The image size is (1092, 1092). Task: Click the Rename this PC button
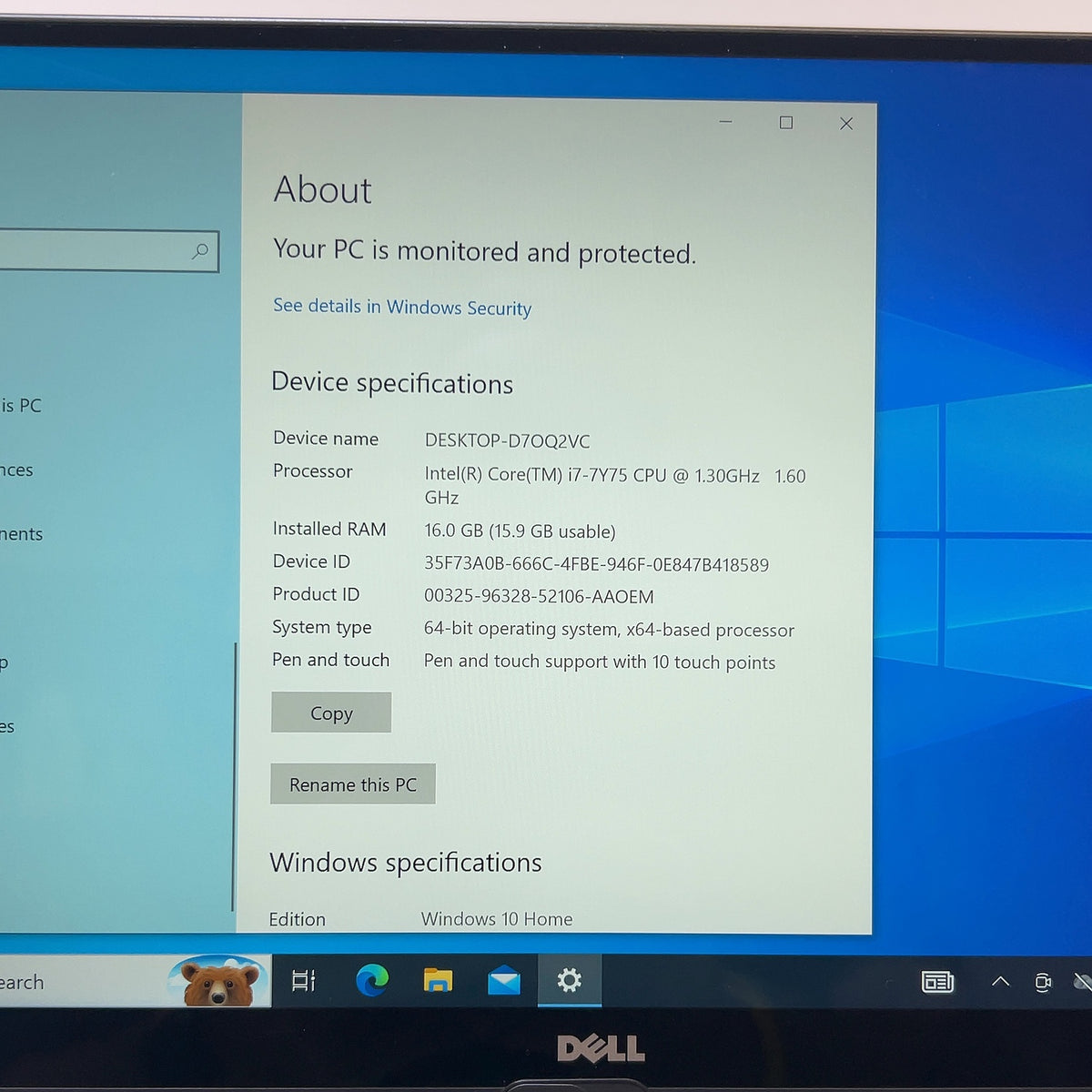[x=353, y=784]
